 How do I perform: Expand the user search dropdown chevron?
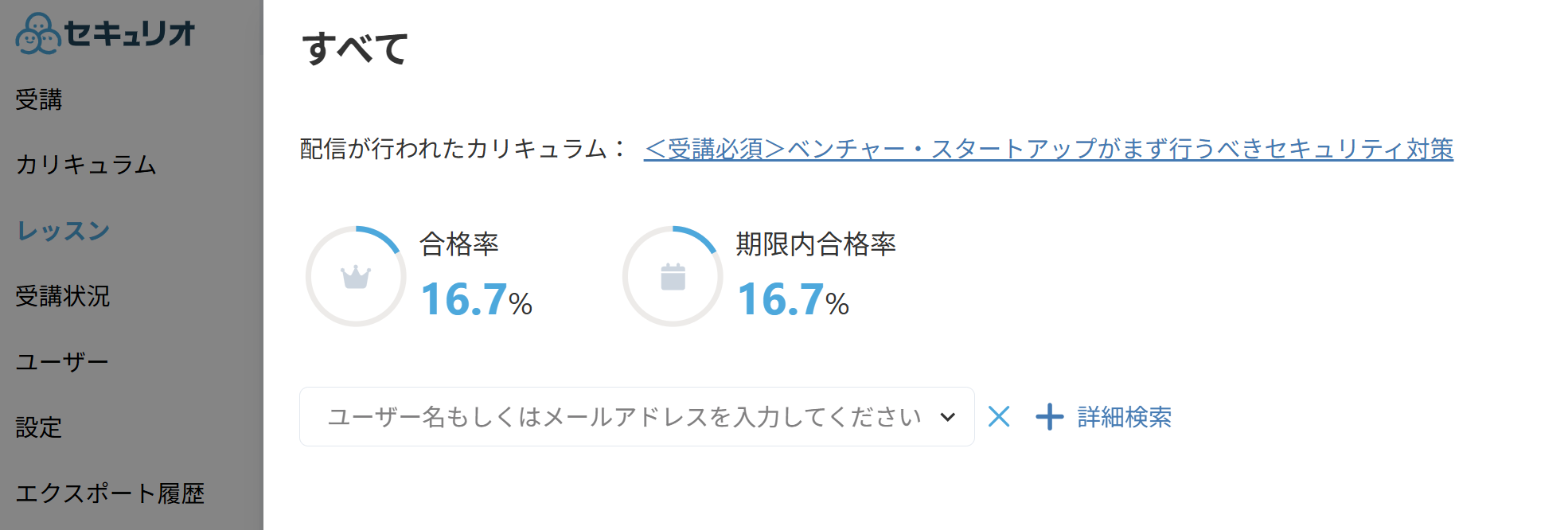(947, 417)
